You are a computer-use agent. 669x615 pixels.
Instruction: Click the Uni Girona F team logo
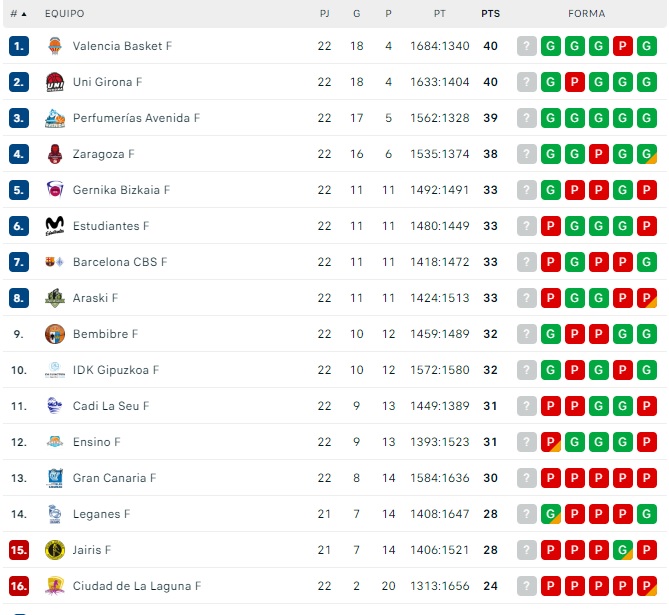55,82
